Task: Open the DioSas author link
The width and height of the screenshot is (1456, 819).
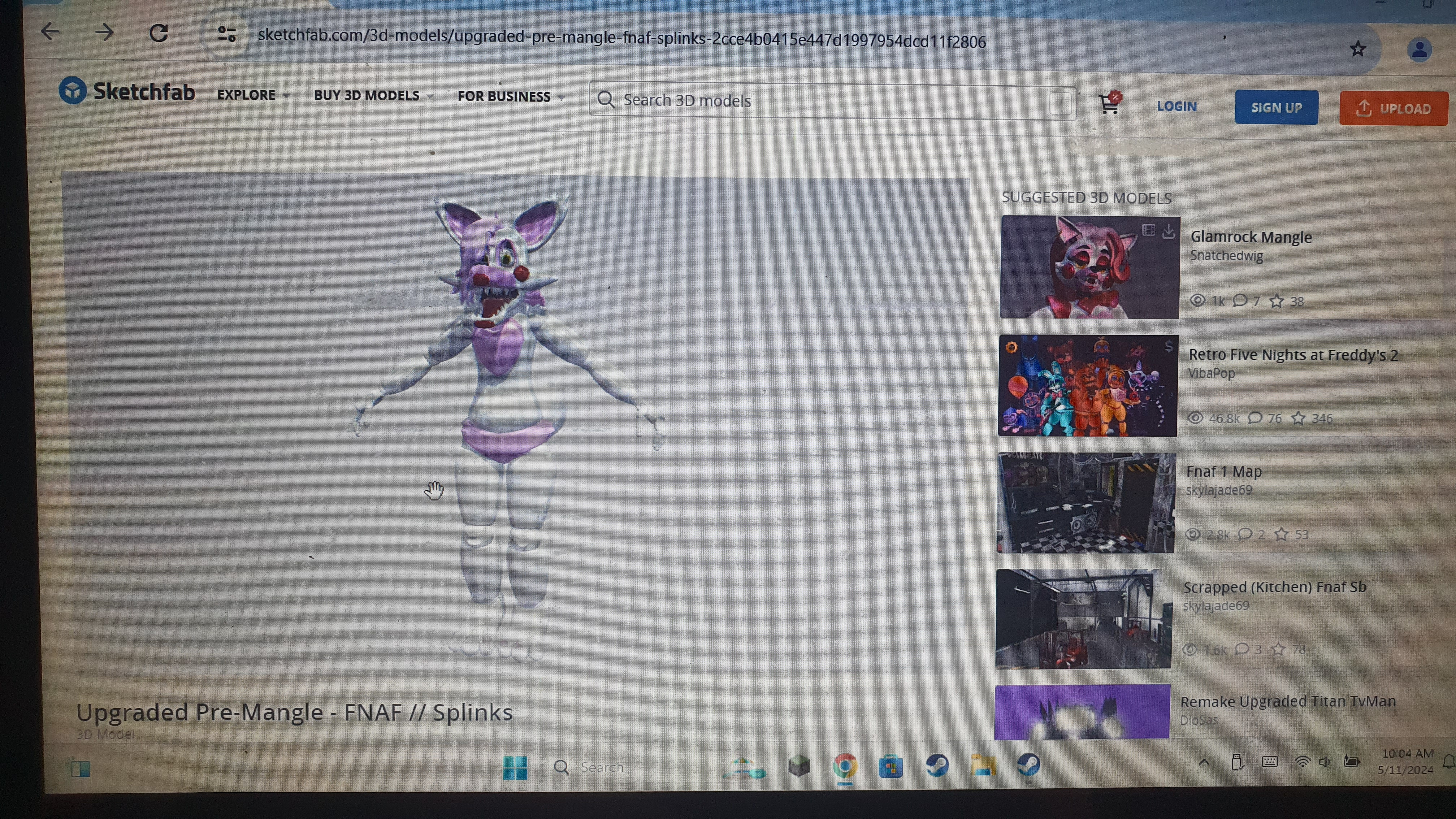Action: tap(1199, 720)
